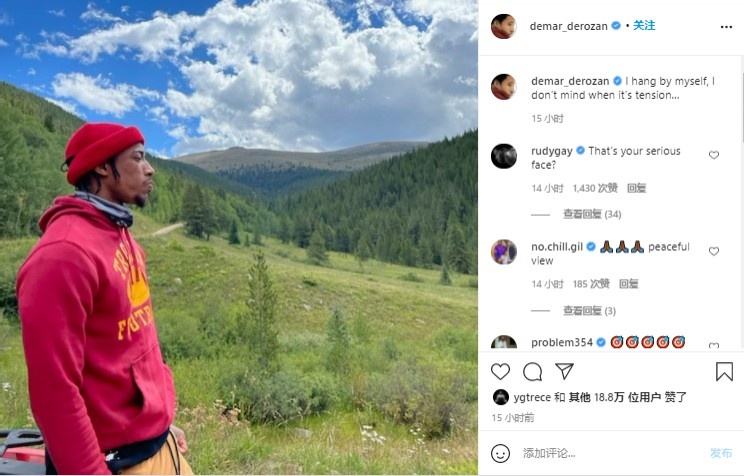Open emoji picker smiley icon
Viewport: 744px width, 476px height.
tap(500, 453)
